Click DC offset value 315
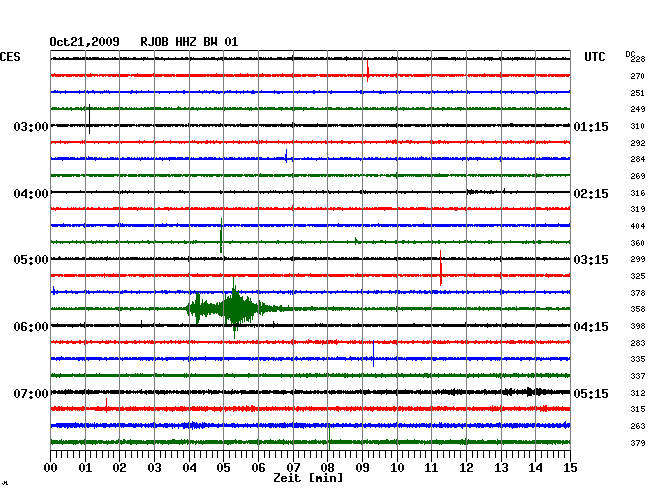Image resolution: width=650 pixels, height=494 pixels. pos(638,409)
